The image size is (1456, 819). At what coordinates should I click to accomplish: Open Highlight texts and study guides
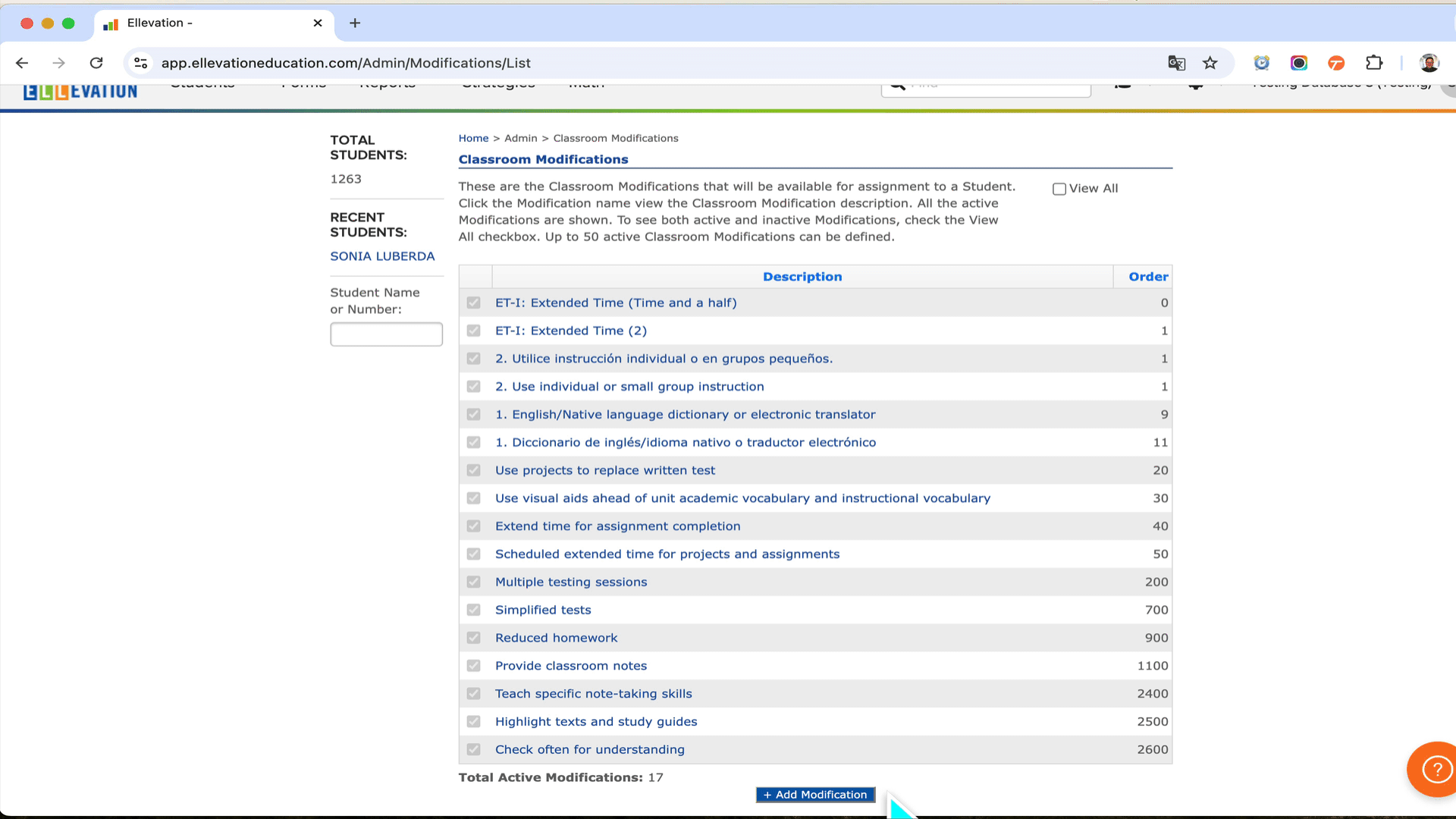click(596, 721)
